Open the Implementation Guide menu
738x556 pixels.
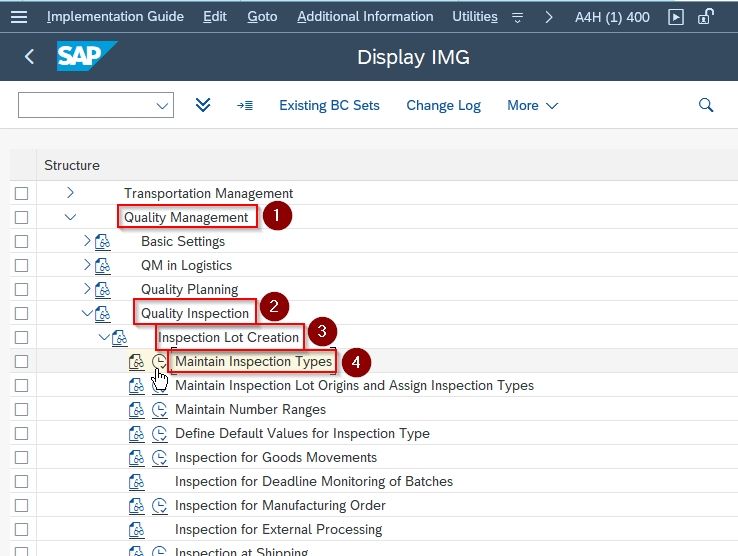115,16
